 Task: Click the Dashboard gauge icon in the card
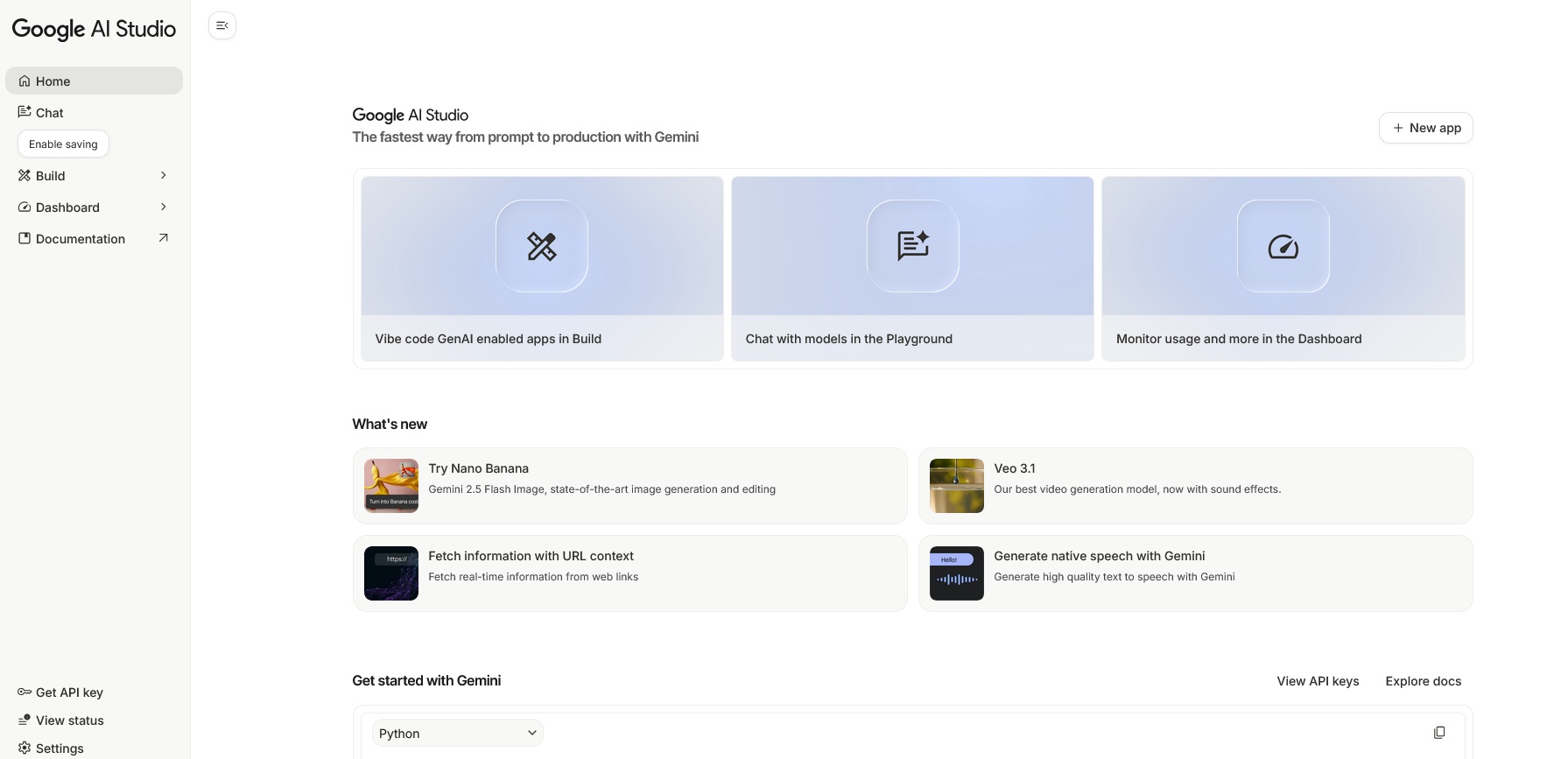pos(1283,247)
